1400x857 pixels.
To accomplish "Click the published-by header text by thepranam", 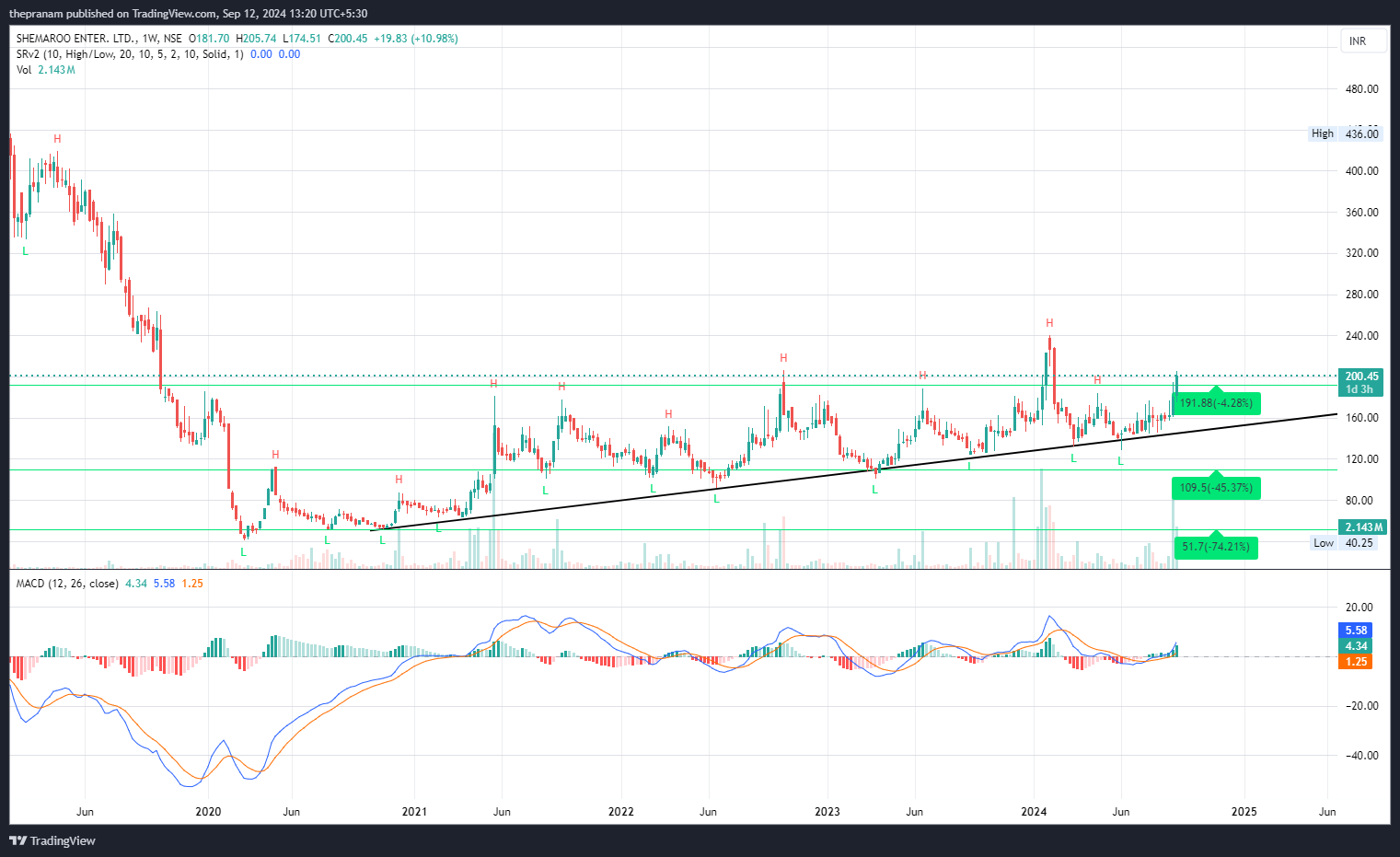I will [x=188, y=14].
